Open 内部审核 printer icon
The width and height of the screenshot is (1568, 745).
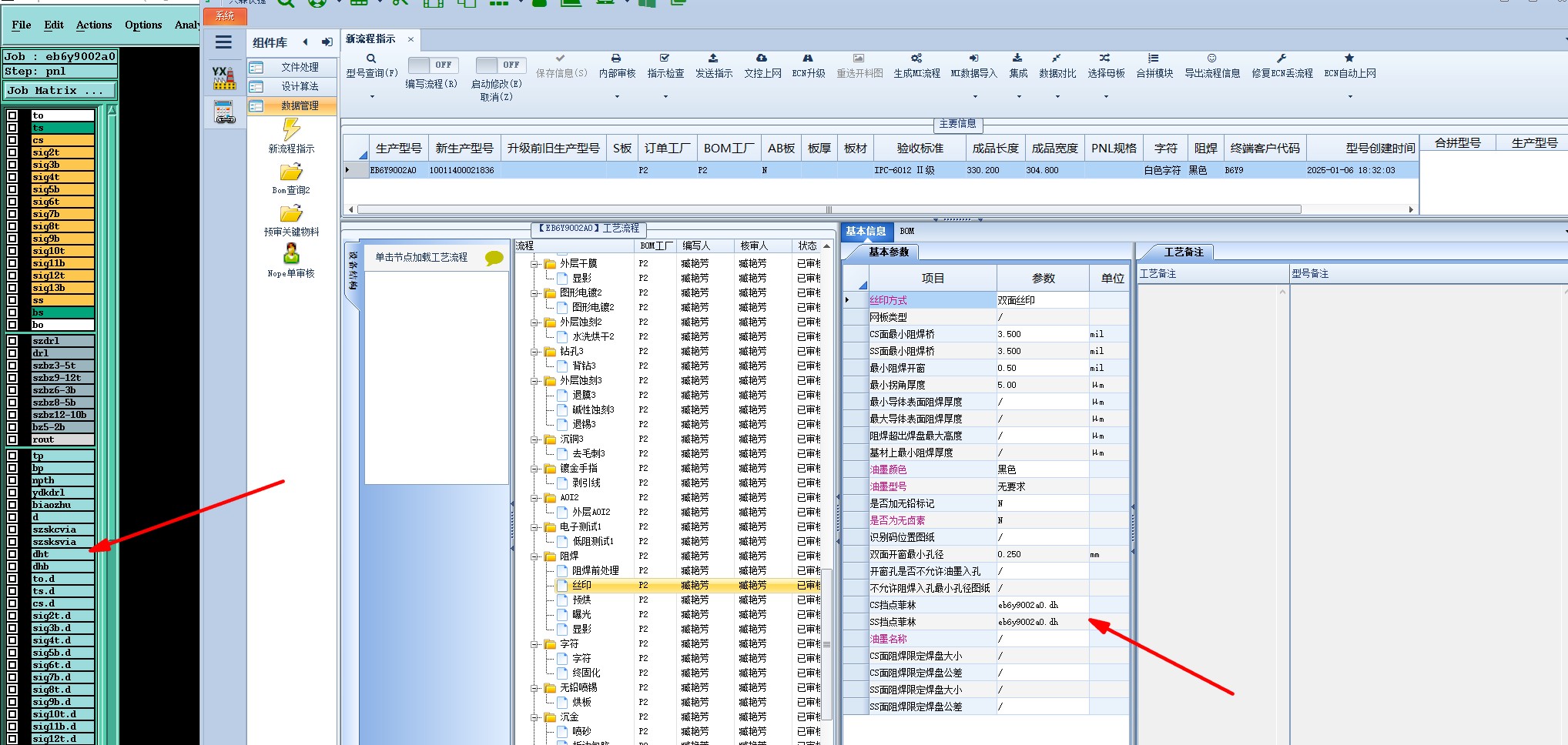pos(616,58)
